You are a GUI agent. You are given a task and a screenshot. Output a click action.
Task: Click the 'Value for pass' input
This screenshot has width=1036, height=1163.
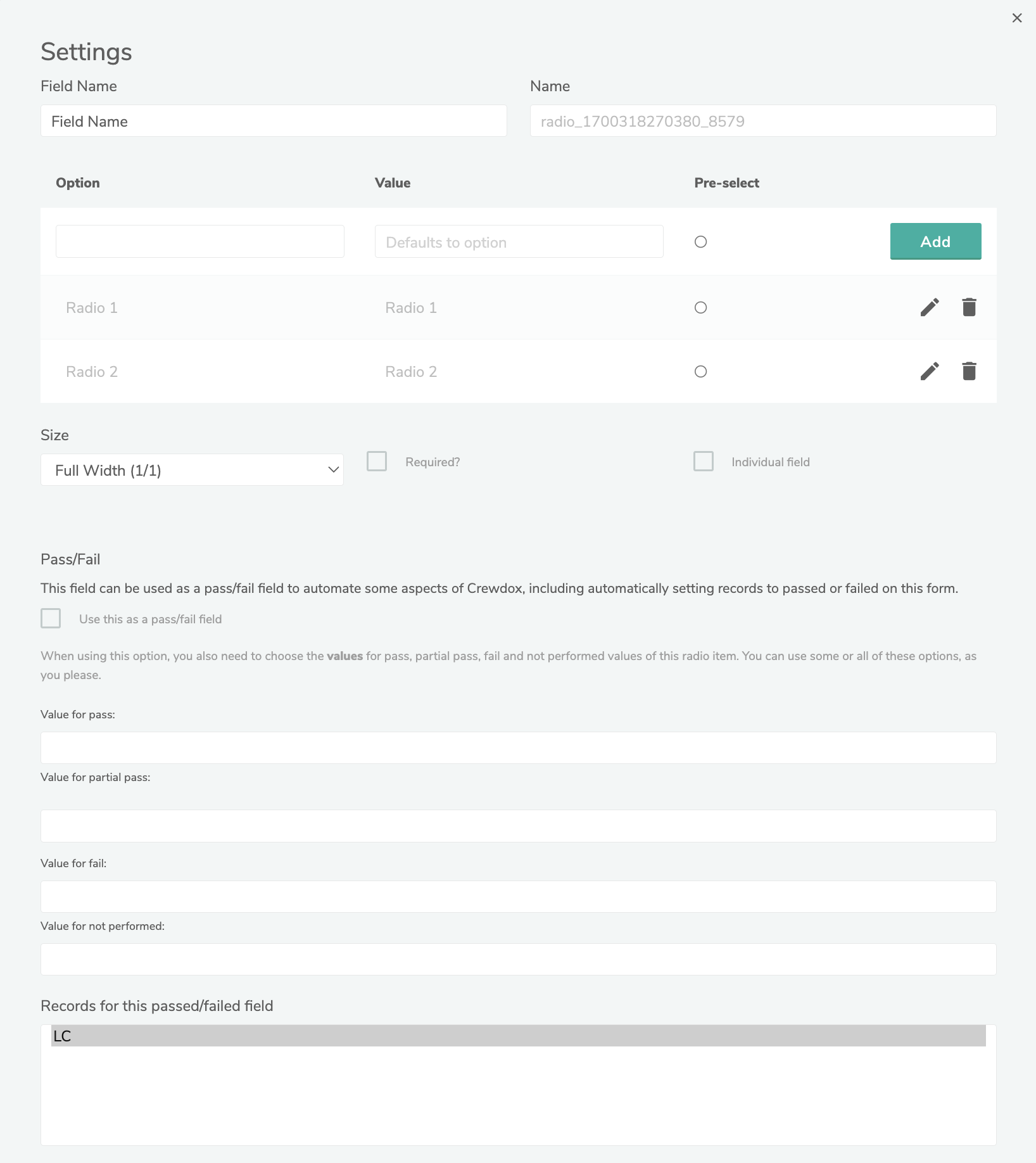point(518,748)
